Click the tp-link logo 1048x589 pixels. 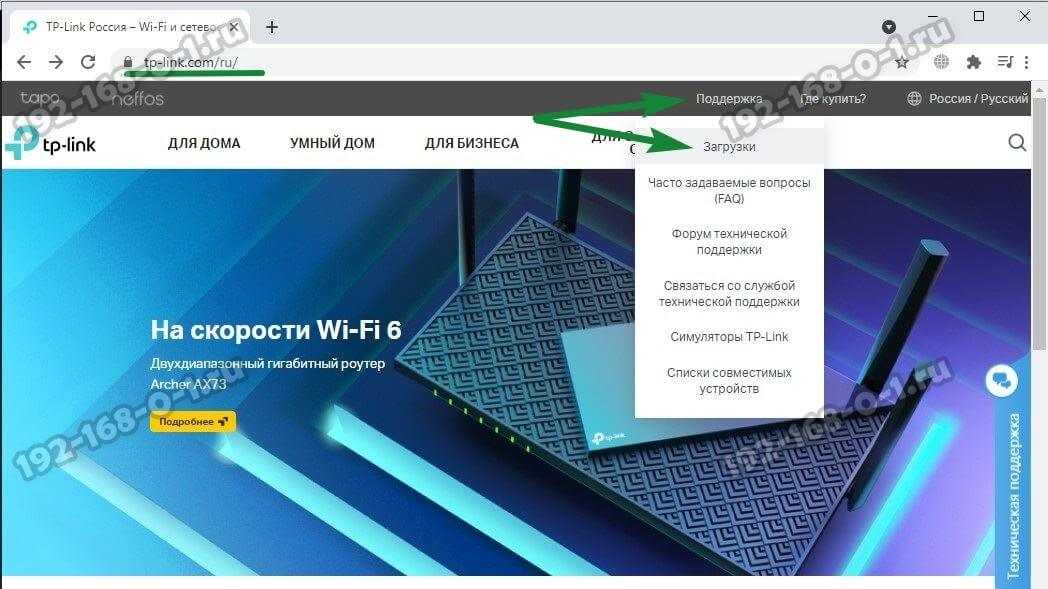51,142
